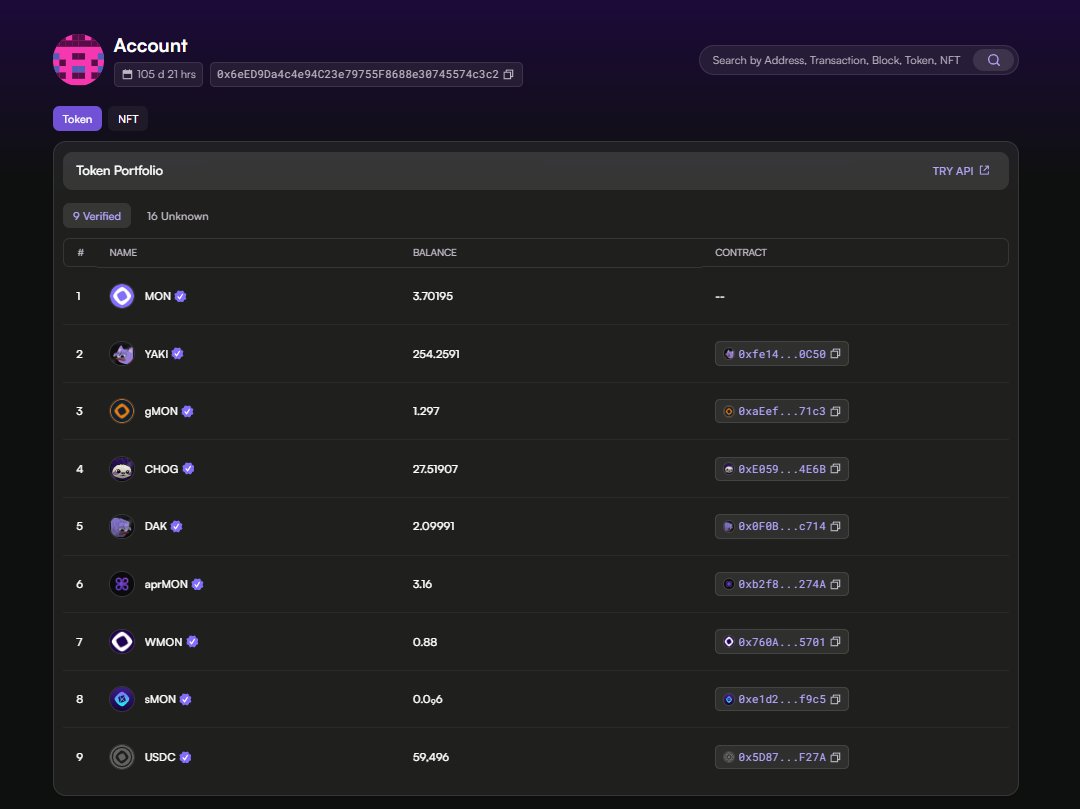The image size is (1080, 809).
Task: Click the MON token logo
Action: [122, 296]
